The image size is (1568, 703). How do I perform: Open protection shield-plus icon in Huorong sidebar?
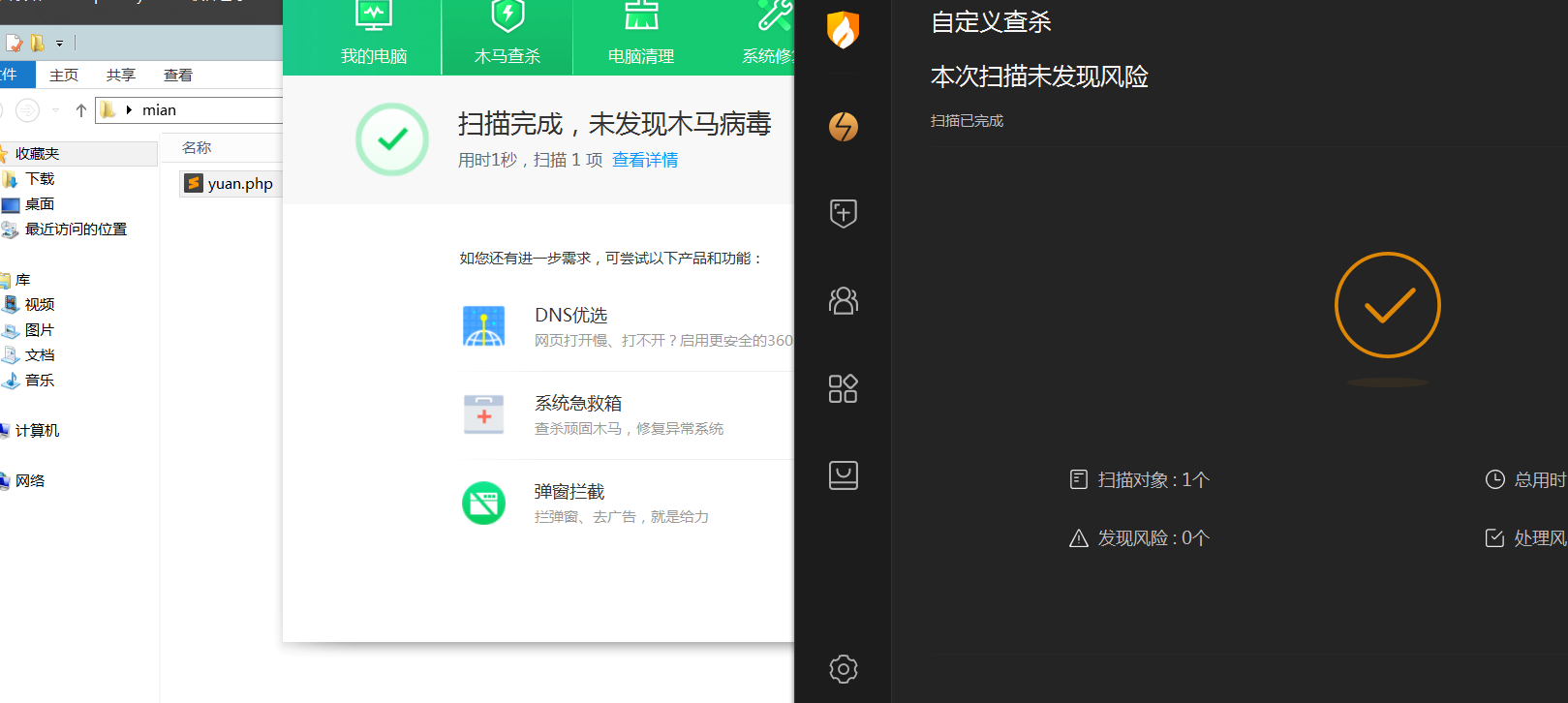844,213
